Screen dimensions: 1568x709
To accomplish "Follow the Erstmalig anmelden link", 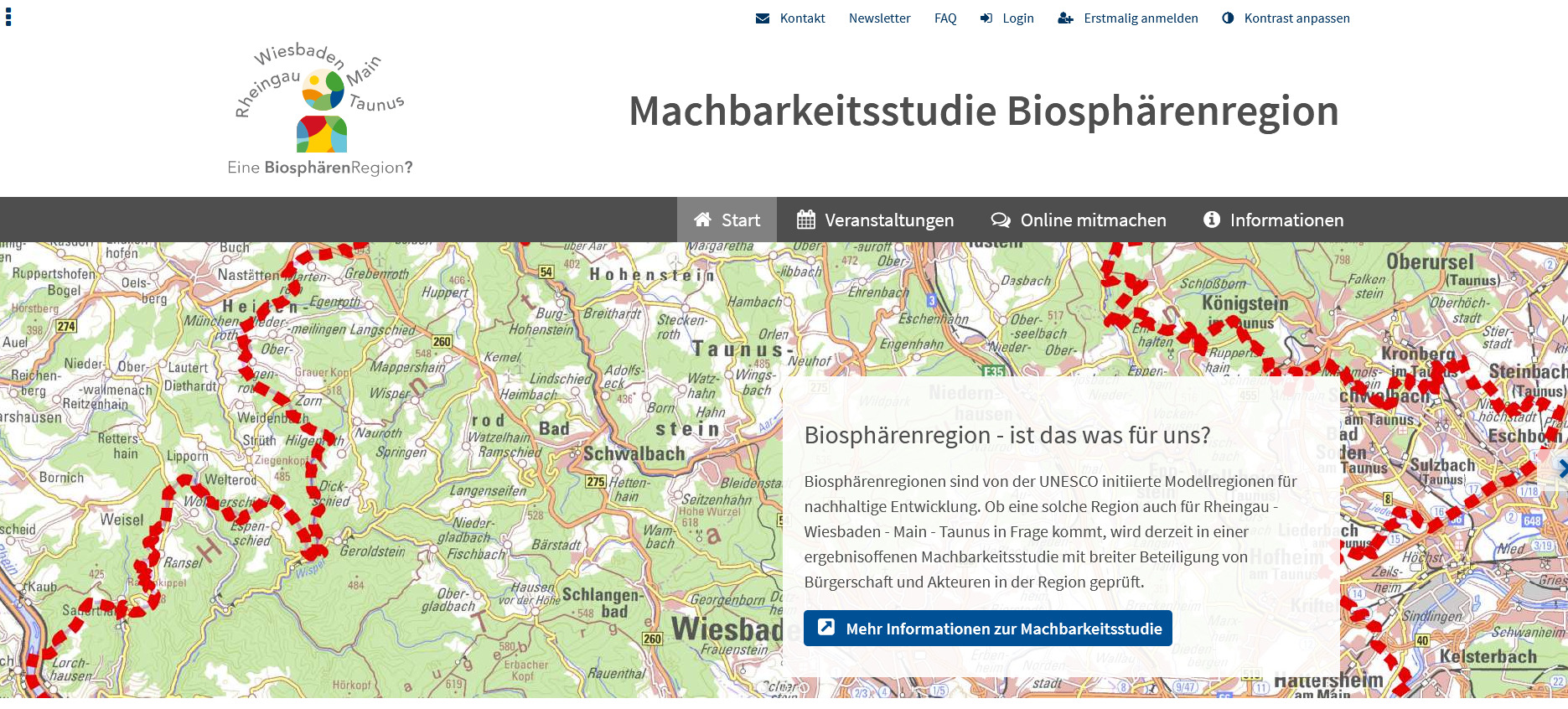I will point(1140,18).
